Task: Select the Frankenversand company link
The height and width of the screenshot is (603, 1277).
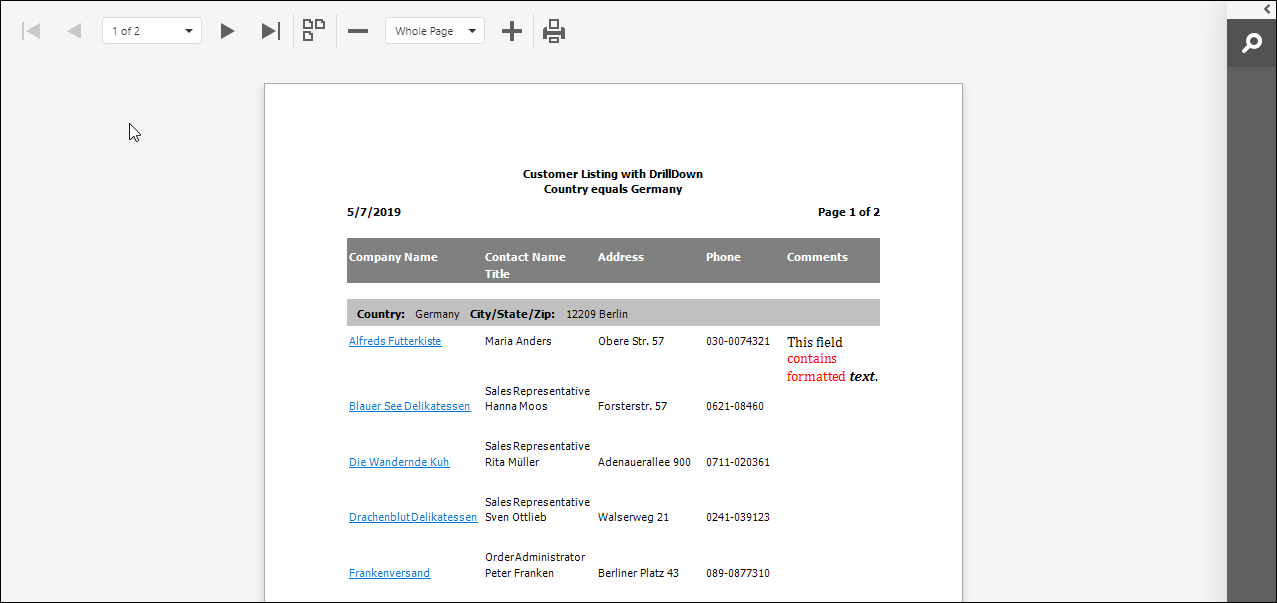Action: [x=389, y=573]
